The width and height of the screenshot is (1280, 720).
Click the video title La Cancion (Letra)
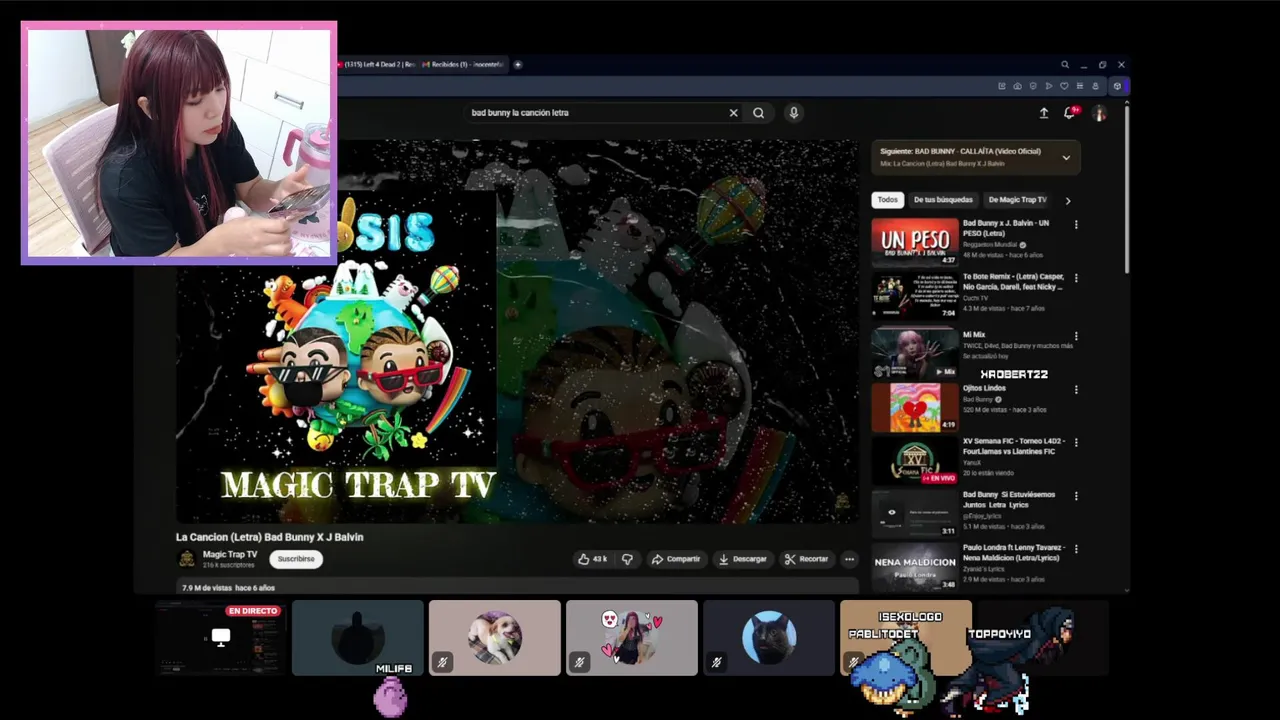click(270, 537)
